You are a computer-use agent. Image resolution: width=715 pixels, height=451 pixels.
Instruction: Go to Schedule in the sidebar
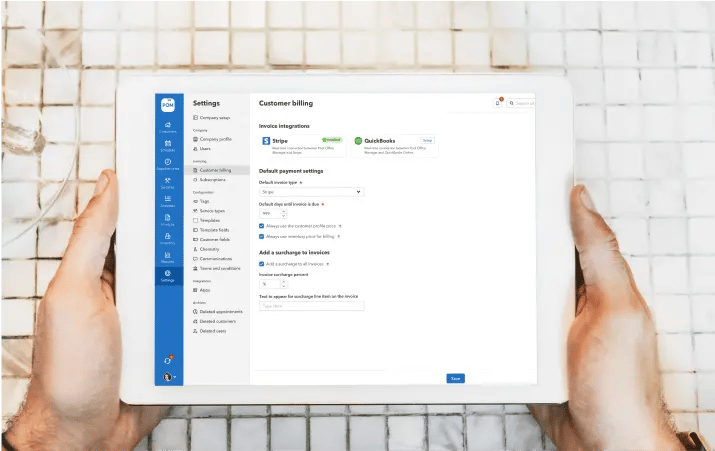click(167, 146)
